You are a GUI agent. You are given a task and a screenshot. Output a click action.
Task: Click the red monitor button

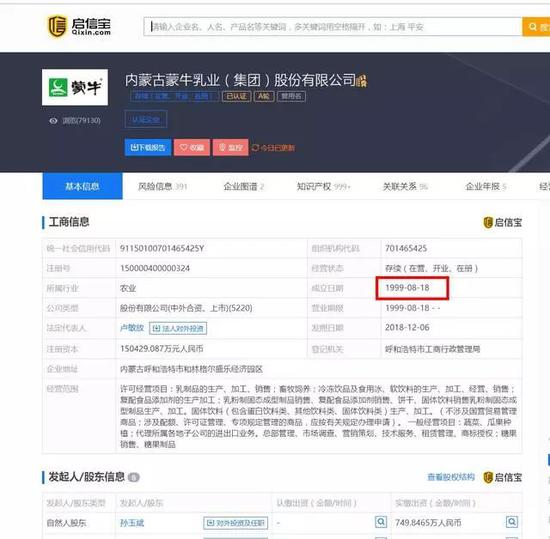click(x=230, y=147)
